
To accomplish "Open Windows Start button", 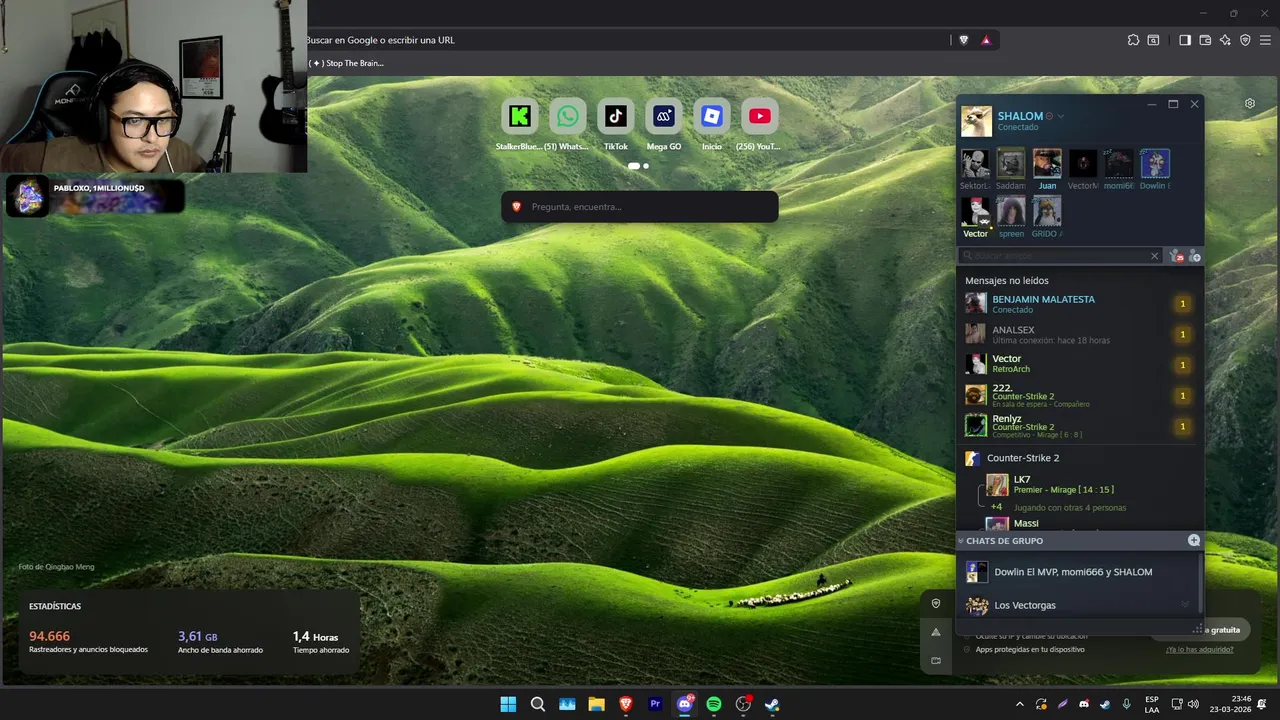I will [x=508, y=704].
